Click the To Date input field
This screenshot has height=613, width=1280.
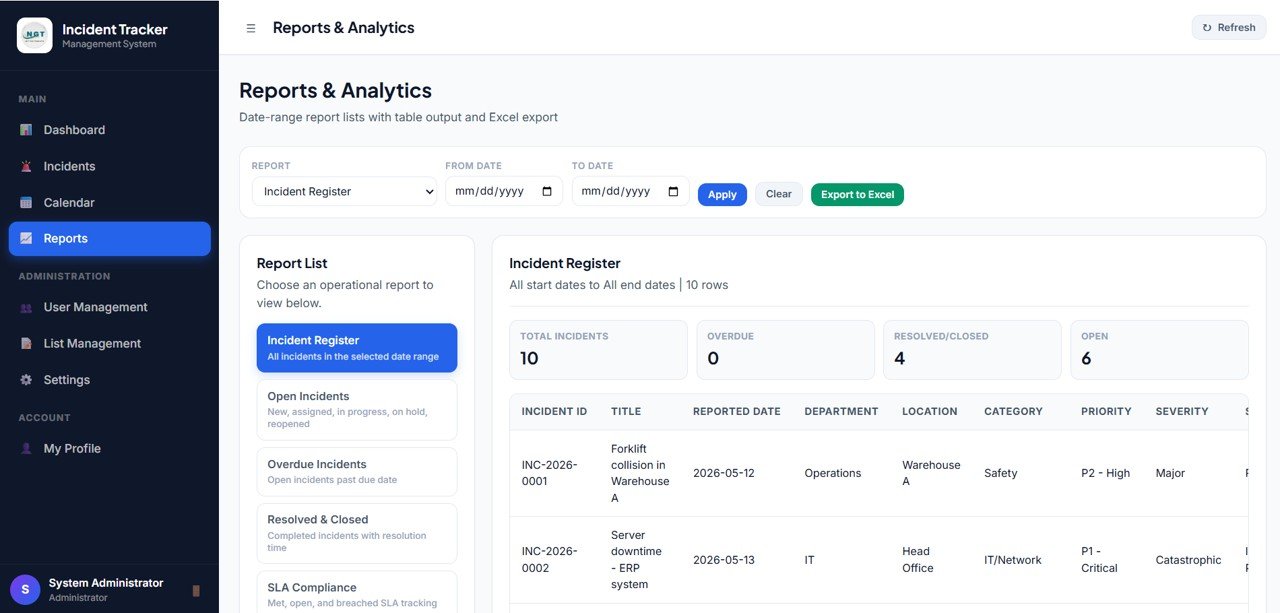click(630, 191)
